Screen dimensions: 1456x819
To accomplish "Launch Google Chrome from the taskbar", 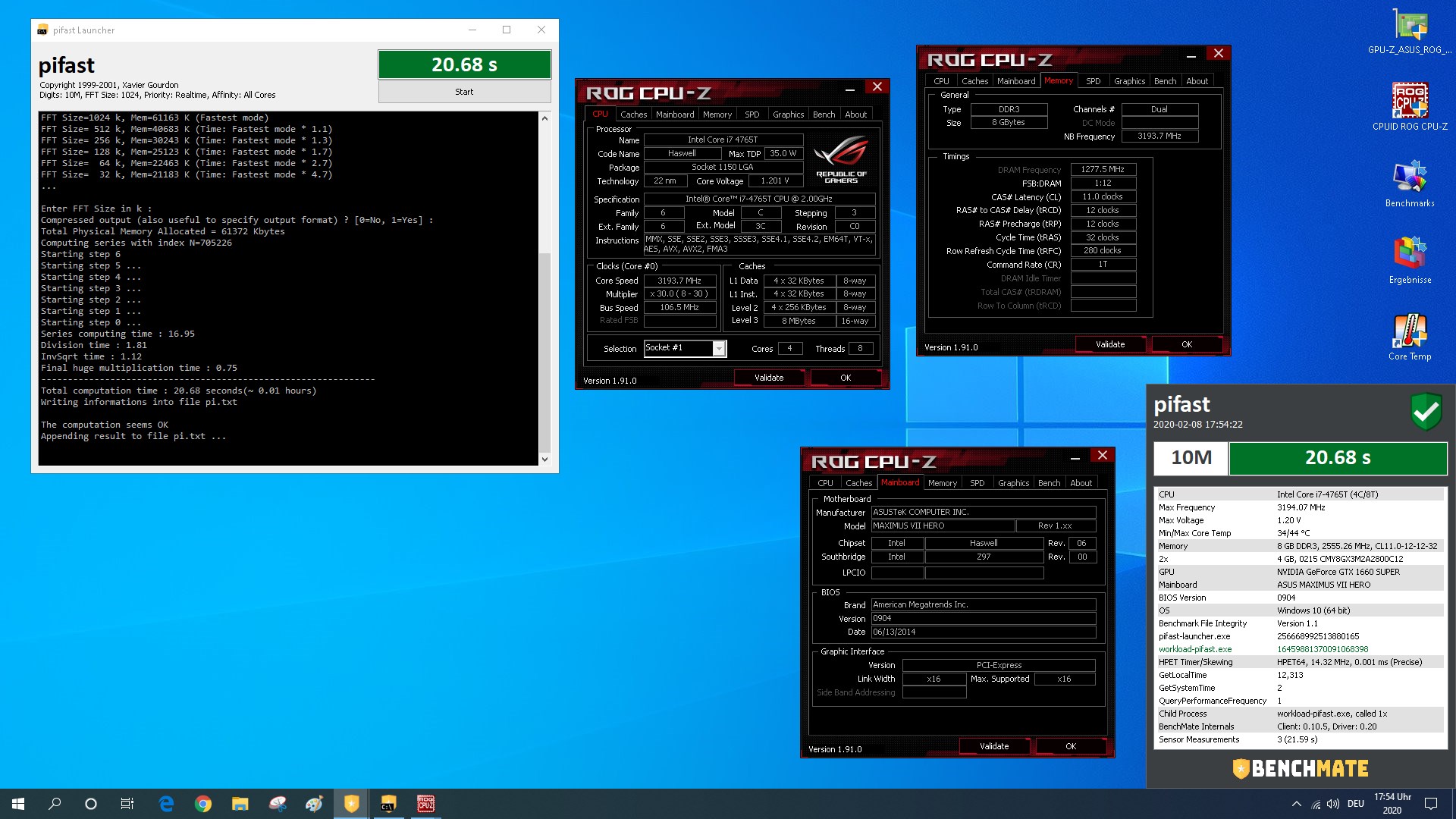I will [x=203, y=804].
